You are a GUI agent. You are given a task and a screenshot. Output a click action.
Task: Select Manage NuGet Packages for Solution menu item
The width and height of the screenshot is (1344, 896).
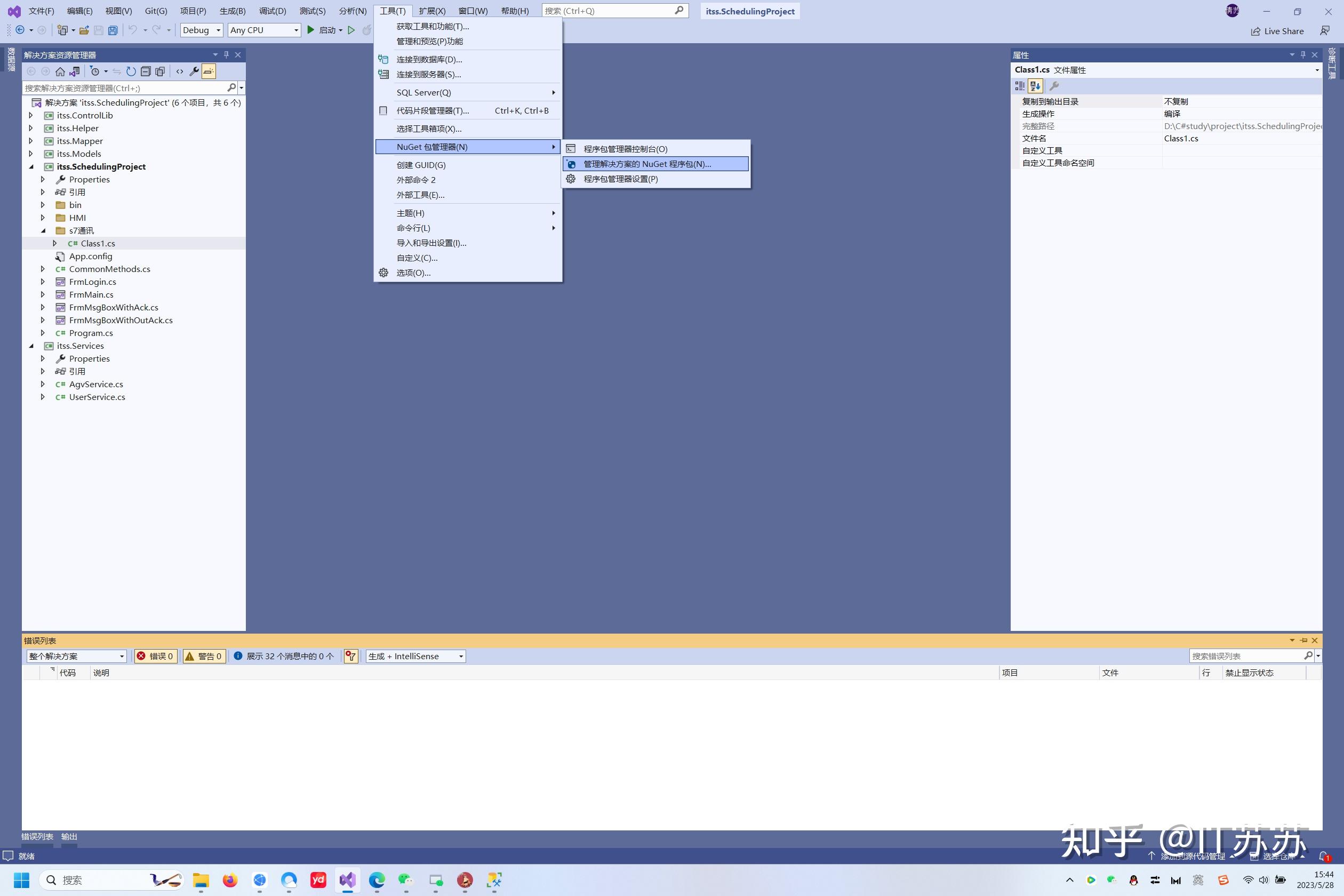point(647,164)
